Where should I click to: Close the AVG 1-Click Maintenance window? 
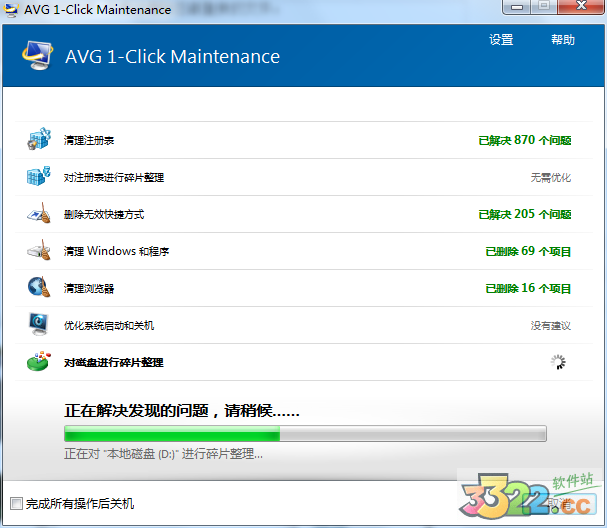[580, 6]
